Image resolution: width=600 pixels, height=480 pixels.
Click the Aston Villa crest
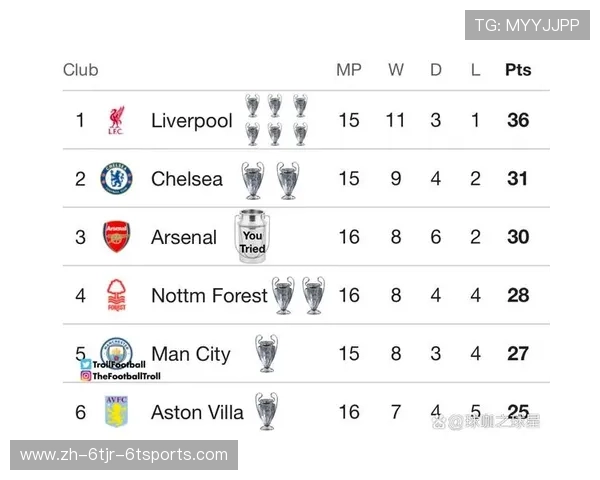[116, 411]
